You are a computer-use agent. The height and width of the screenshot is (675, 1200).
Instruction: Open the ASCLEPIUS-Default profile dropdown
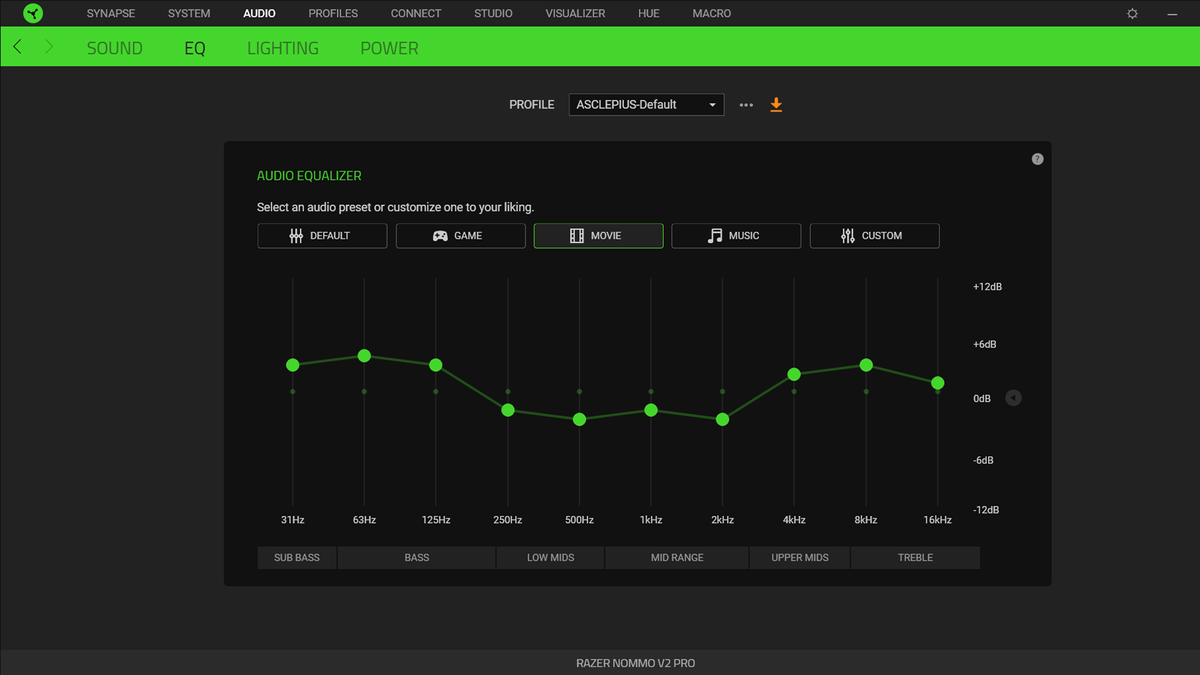(x=646, y=104)
